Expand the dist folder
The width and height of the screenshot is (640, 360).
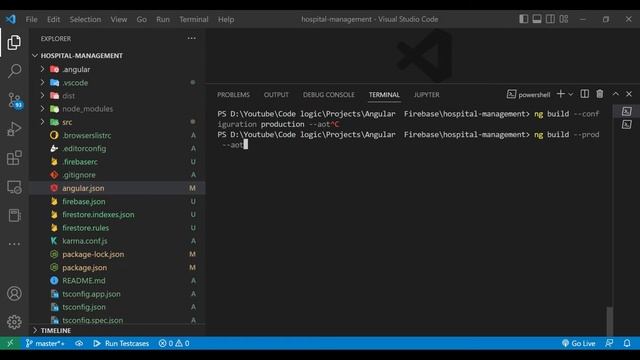[42, 96]
